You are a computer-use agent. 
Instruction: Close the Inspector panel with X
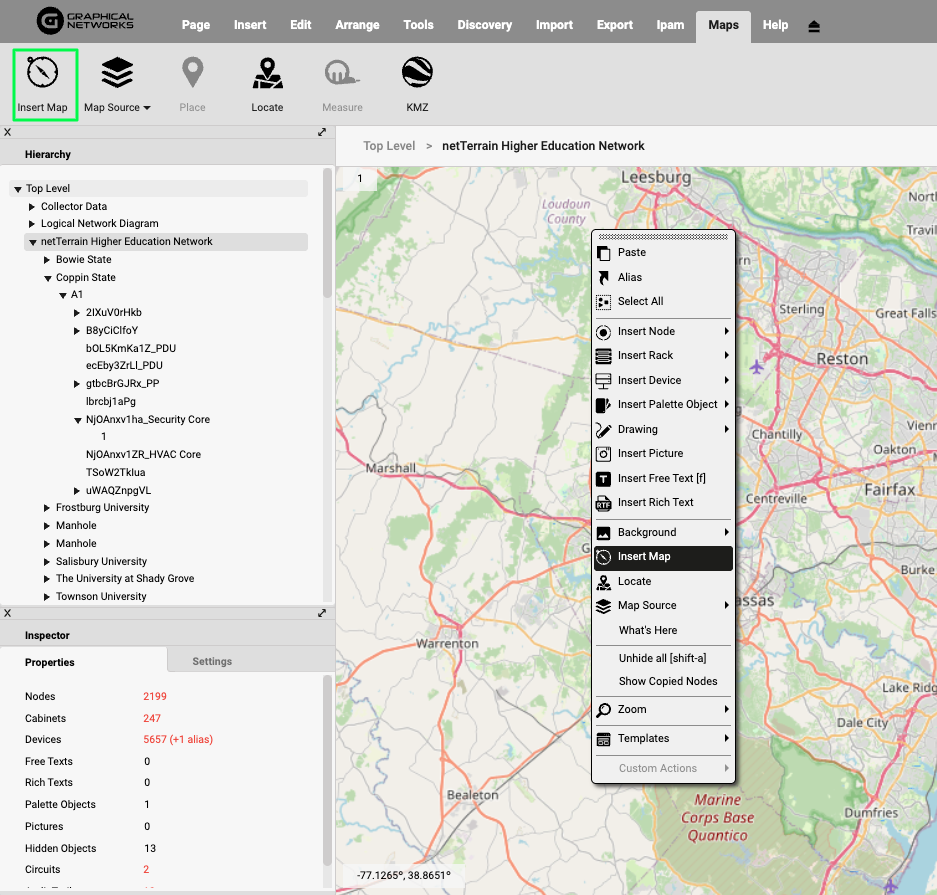pyautogui.click(x=8, y=613)
